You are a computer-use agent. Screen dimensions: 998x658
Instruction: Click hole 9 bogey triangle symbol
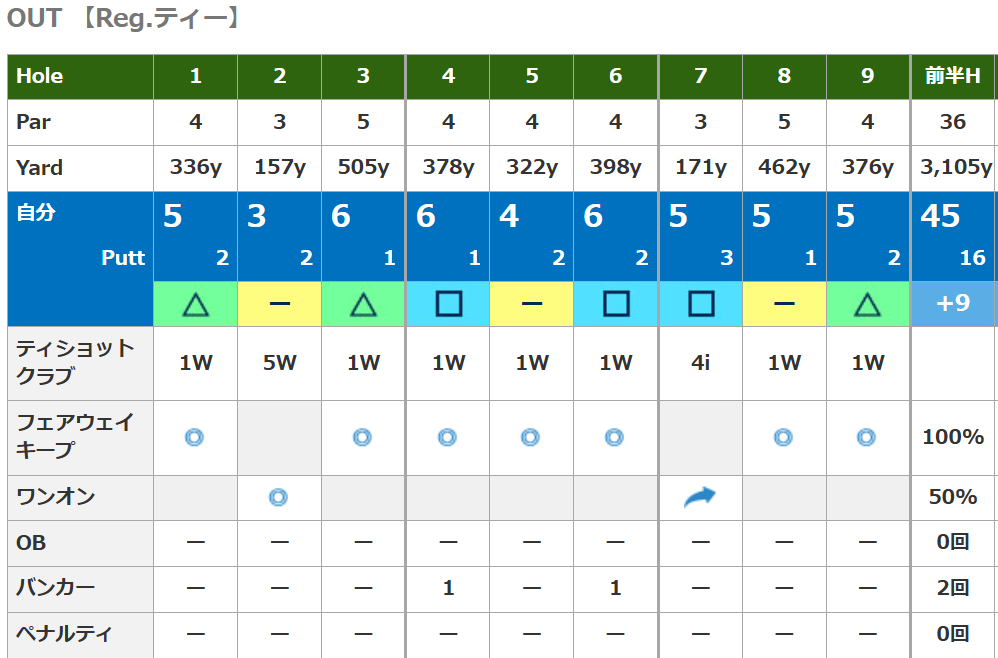[867, 303]
